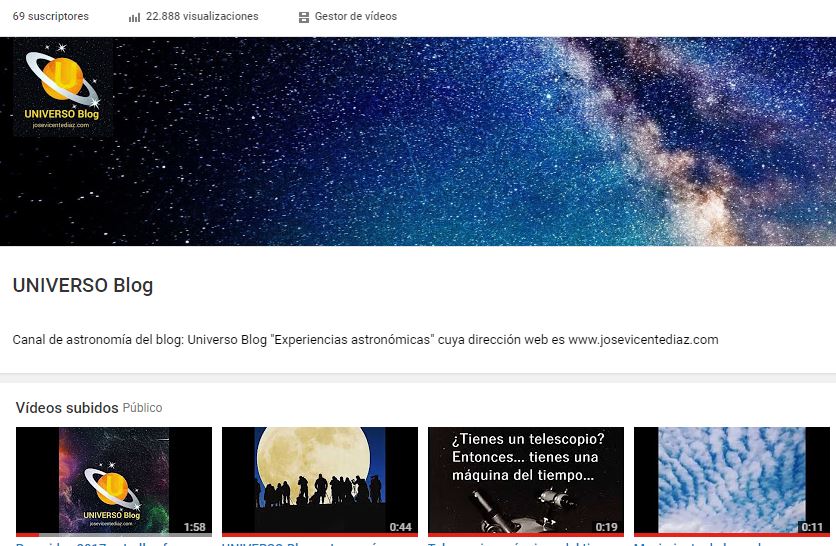Click the 0:44 duration badge
This screenshot has width=836, height=546.
coord(400,527)
